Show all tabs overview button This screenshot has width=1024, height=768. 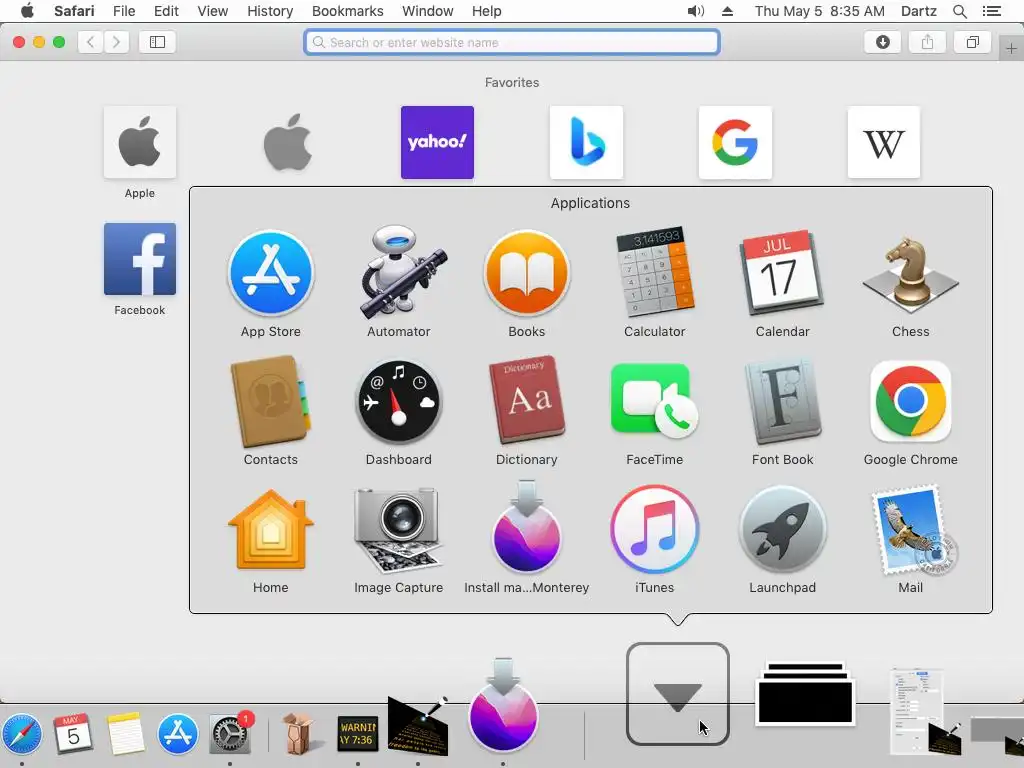(x=972, y=42)
